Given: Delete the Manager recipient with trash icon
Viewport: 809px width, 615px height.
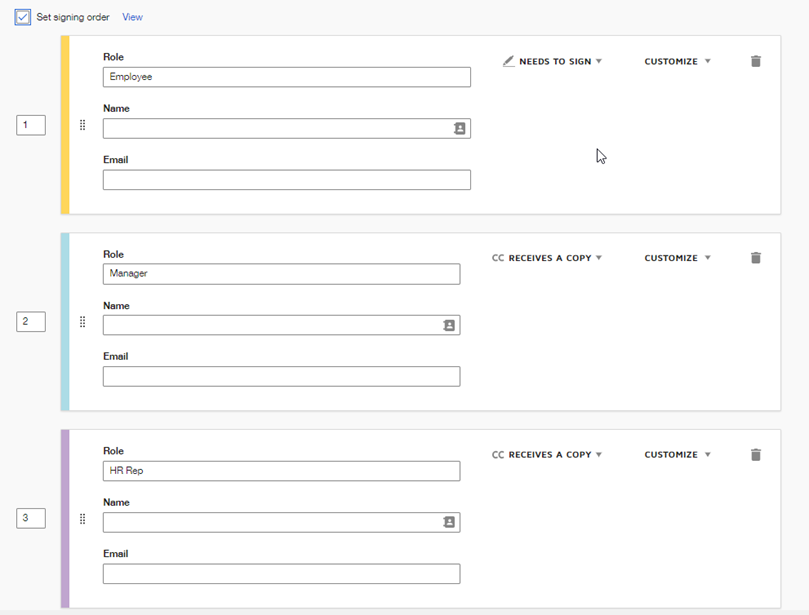Looking at the screenshot, I should (756, 258).
